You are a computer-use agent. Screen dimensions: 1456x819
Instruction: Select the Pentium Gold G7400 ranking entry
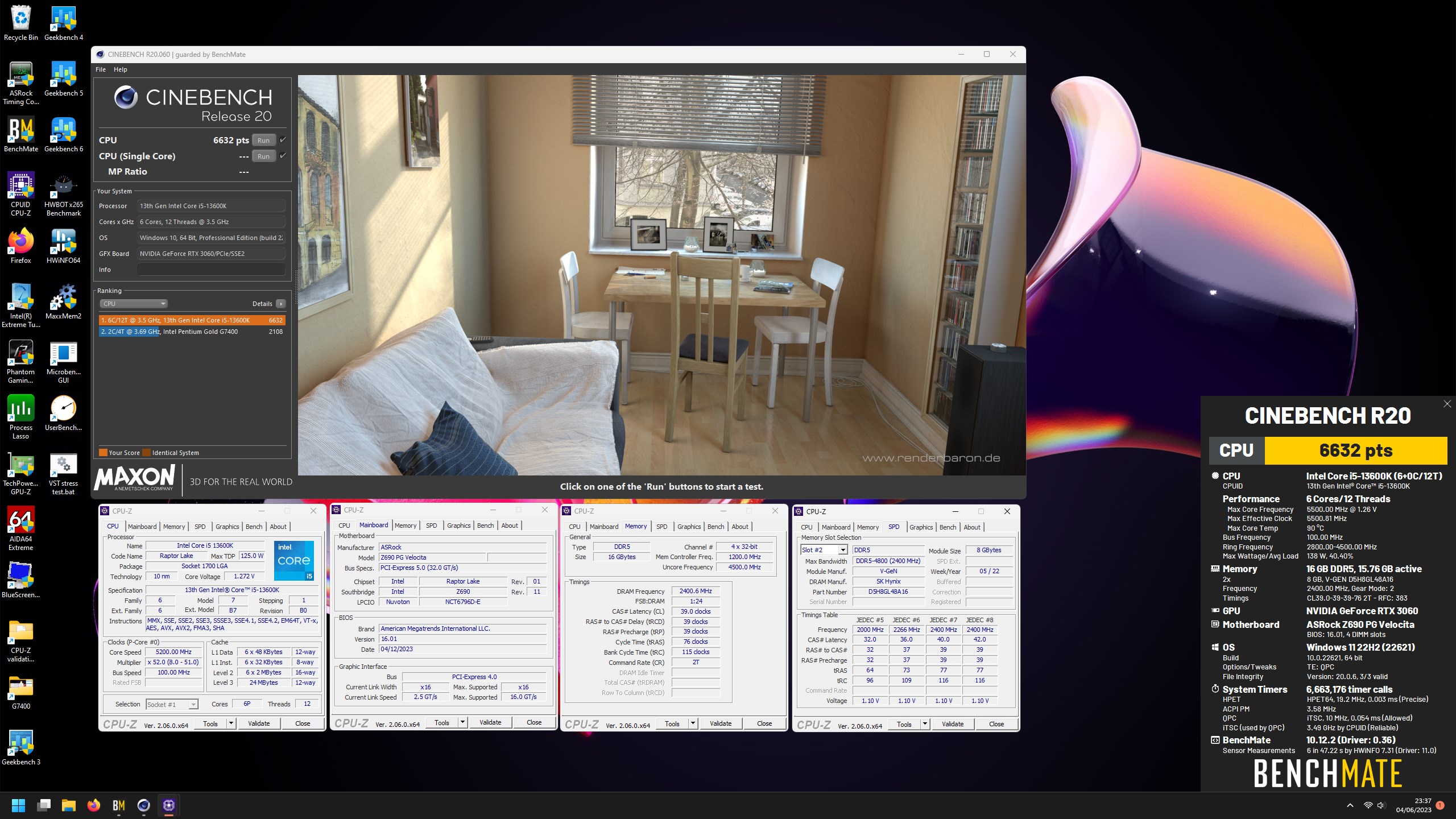(x=192, y=332)
